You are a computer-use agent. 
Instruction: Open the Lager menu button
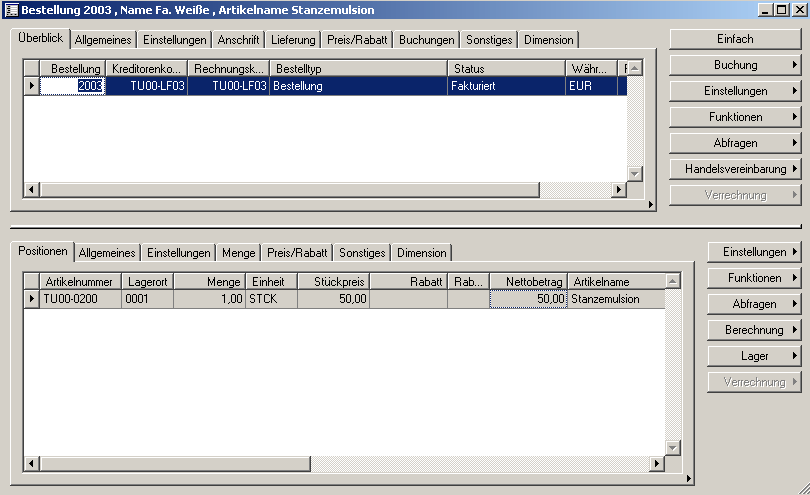click(x=754, y=355)
